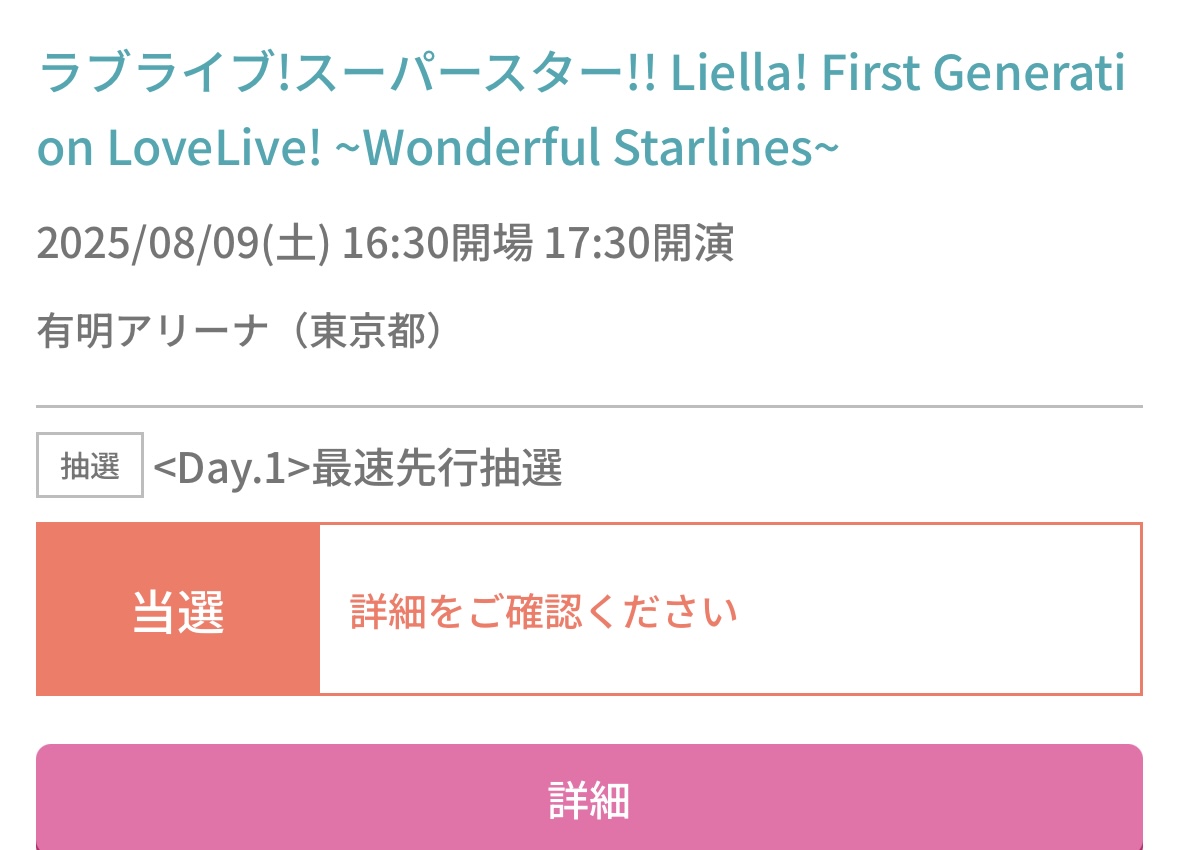The height and width of the screenshot is (850, 1179).
Task: Select the 抽選 lottery badge
Action: (89, 465)
